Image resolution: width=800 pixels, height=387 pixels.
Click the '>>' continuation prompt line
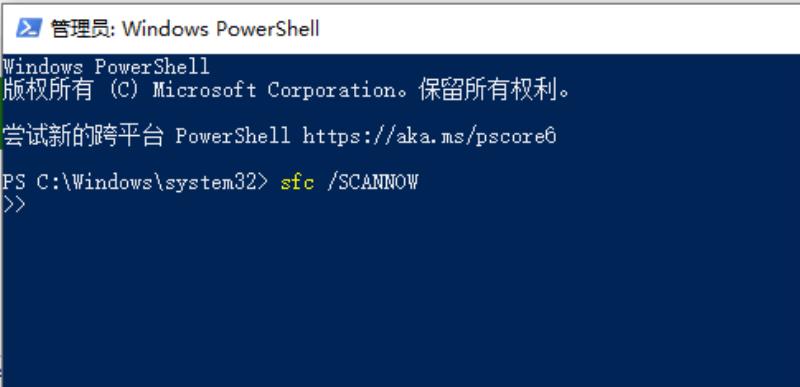click(14, 204)
